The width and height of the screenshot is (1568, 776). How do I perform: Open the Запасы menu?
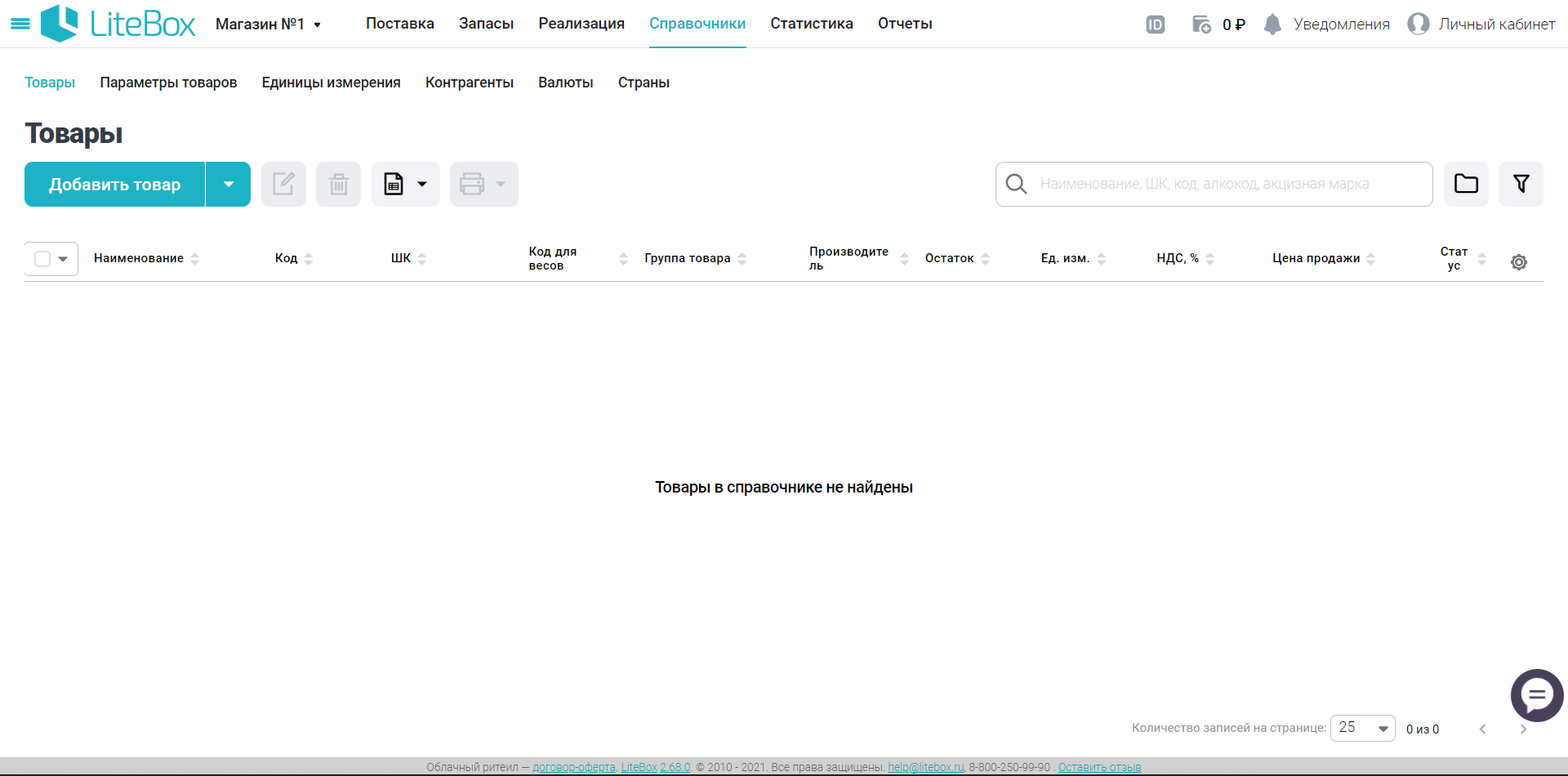(x=486, y=24)
